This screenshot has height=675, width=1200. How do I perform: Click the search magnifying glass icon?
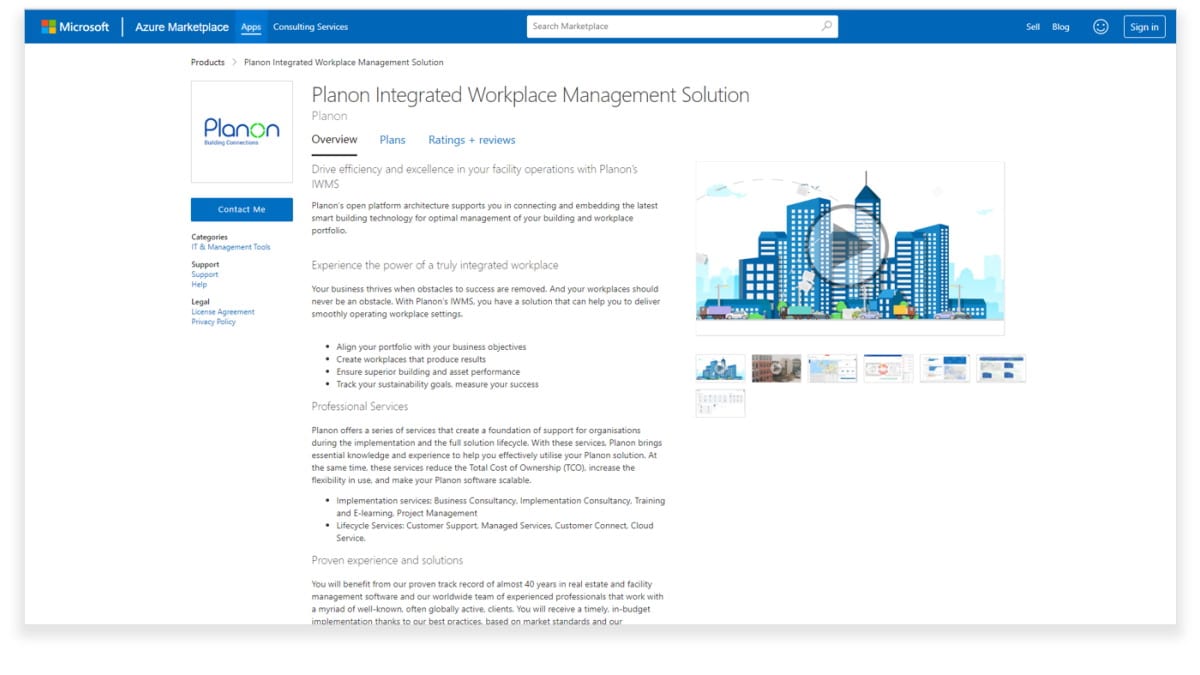(x=826, y=26)
